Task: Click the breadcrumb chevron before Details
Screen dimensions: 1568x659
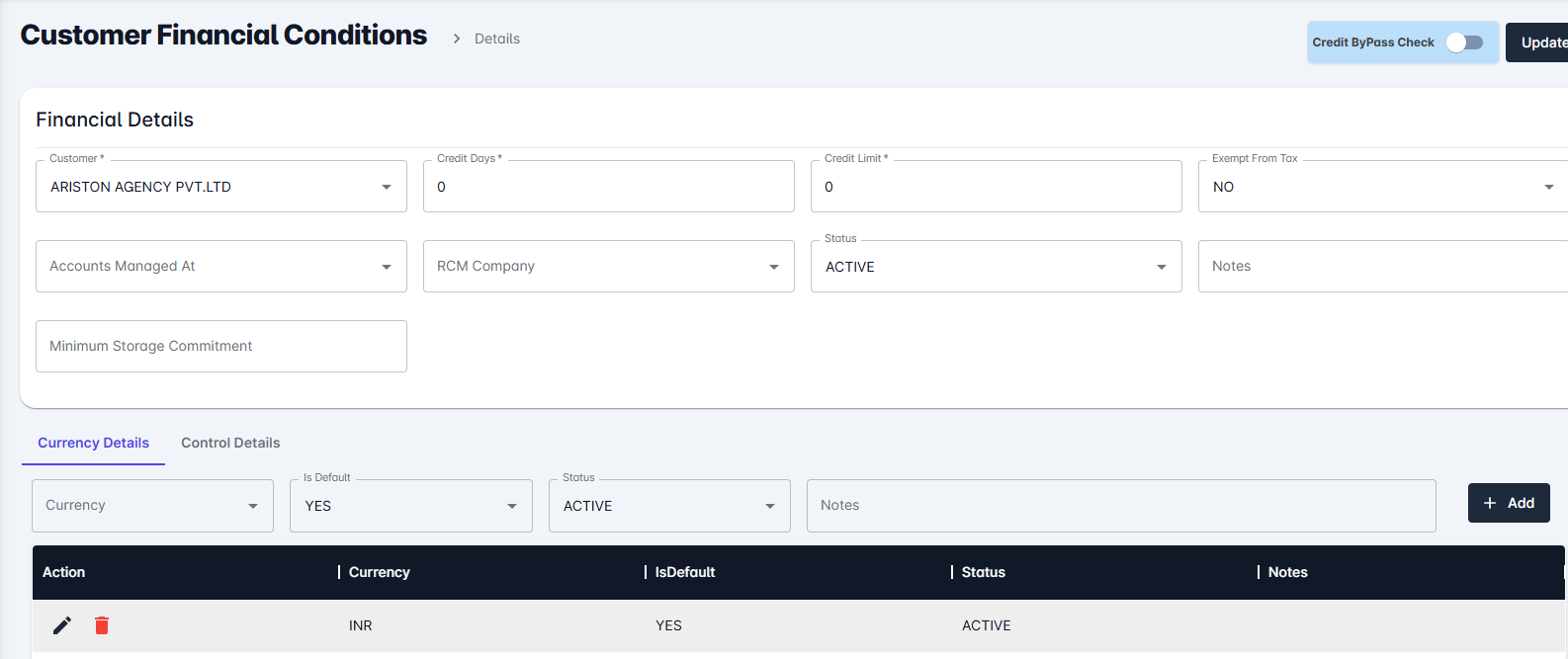Action: coord(457,39)
